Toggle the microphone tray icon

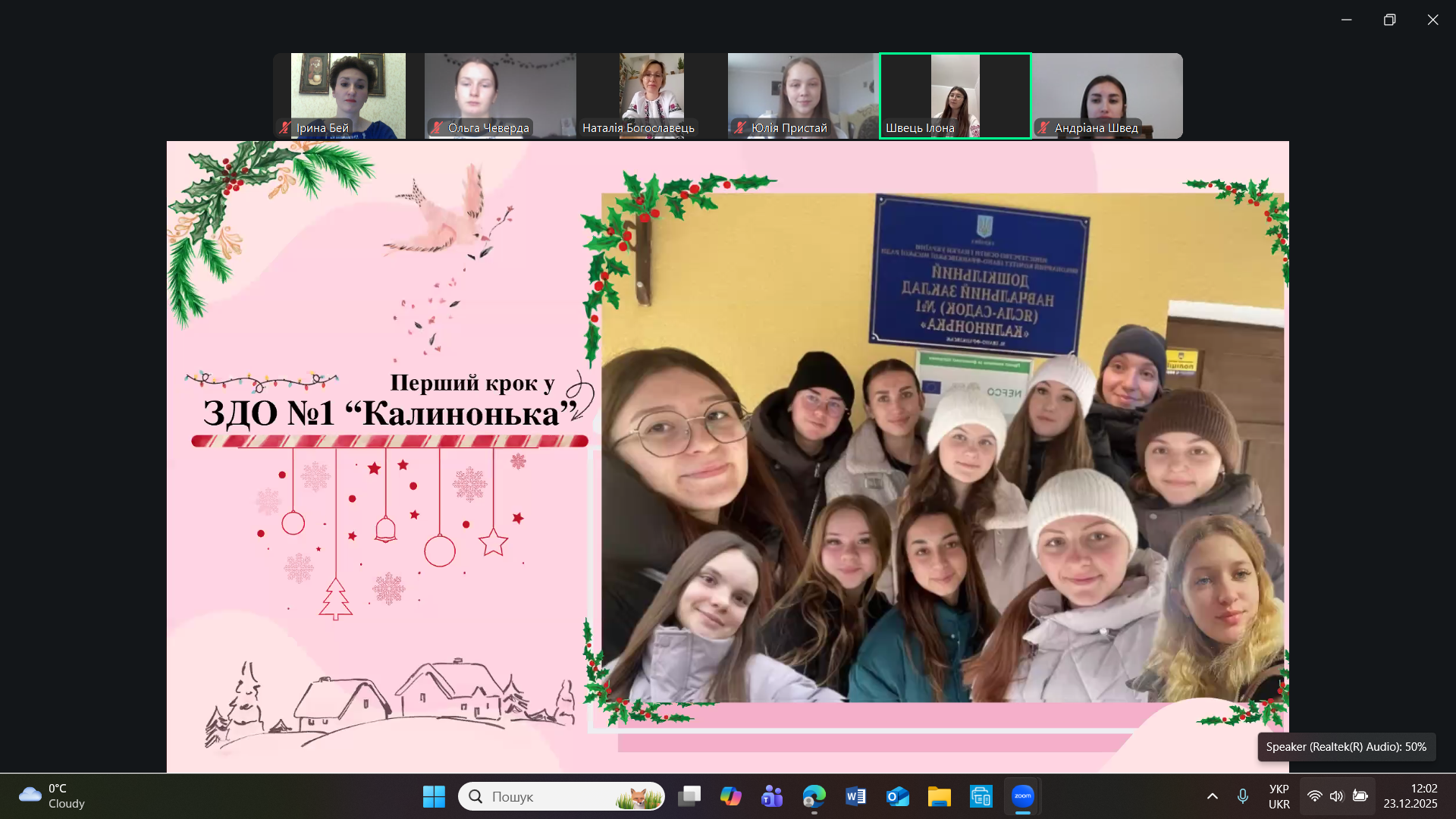point(1242,796)
